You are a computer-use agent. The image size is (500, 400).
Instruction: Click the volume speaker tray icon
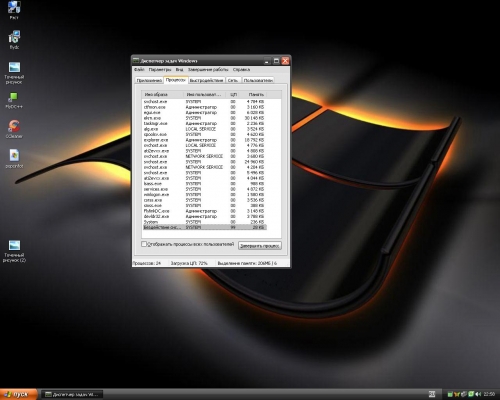click(479, 394)
